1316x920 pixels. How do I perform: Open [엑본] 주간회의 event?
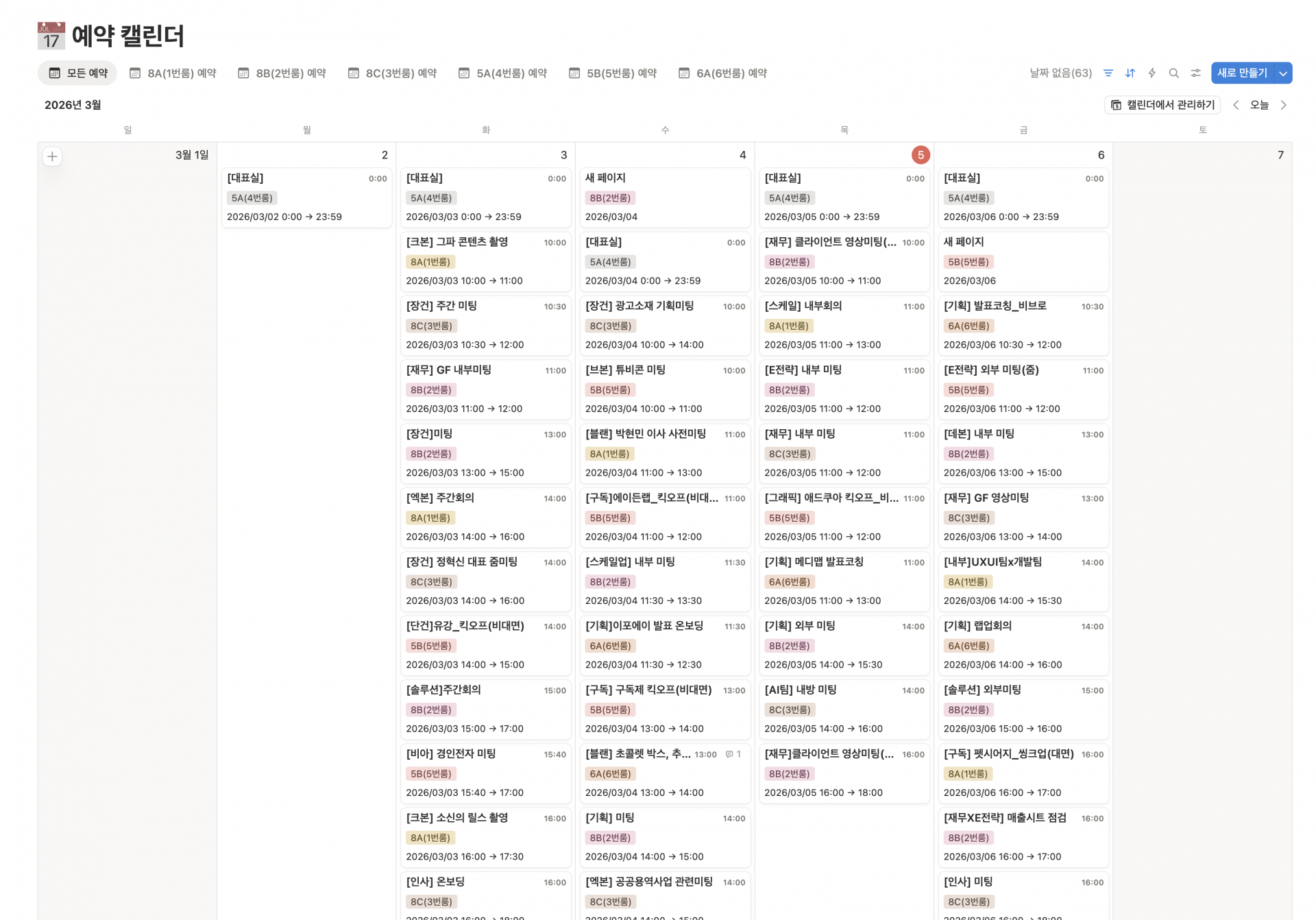coord(486,517)
